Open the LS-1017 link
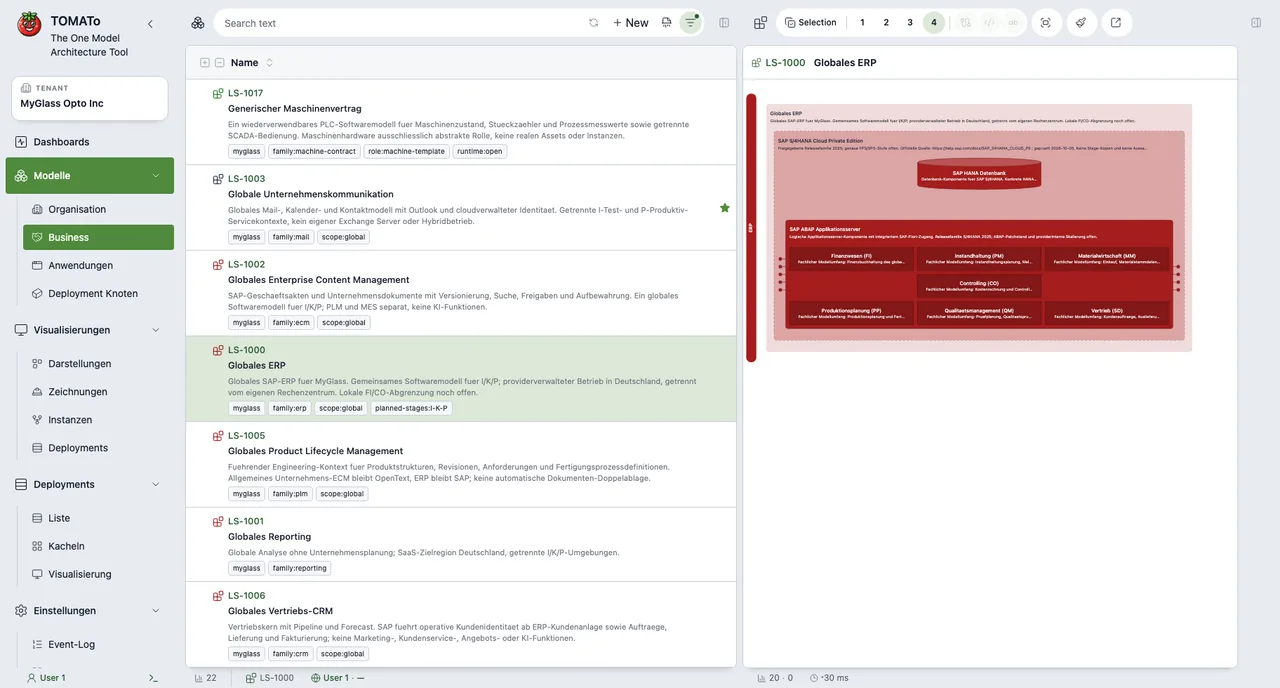The width and height of the screenshot is (1280, 688). [245, 94]
